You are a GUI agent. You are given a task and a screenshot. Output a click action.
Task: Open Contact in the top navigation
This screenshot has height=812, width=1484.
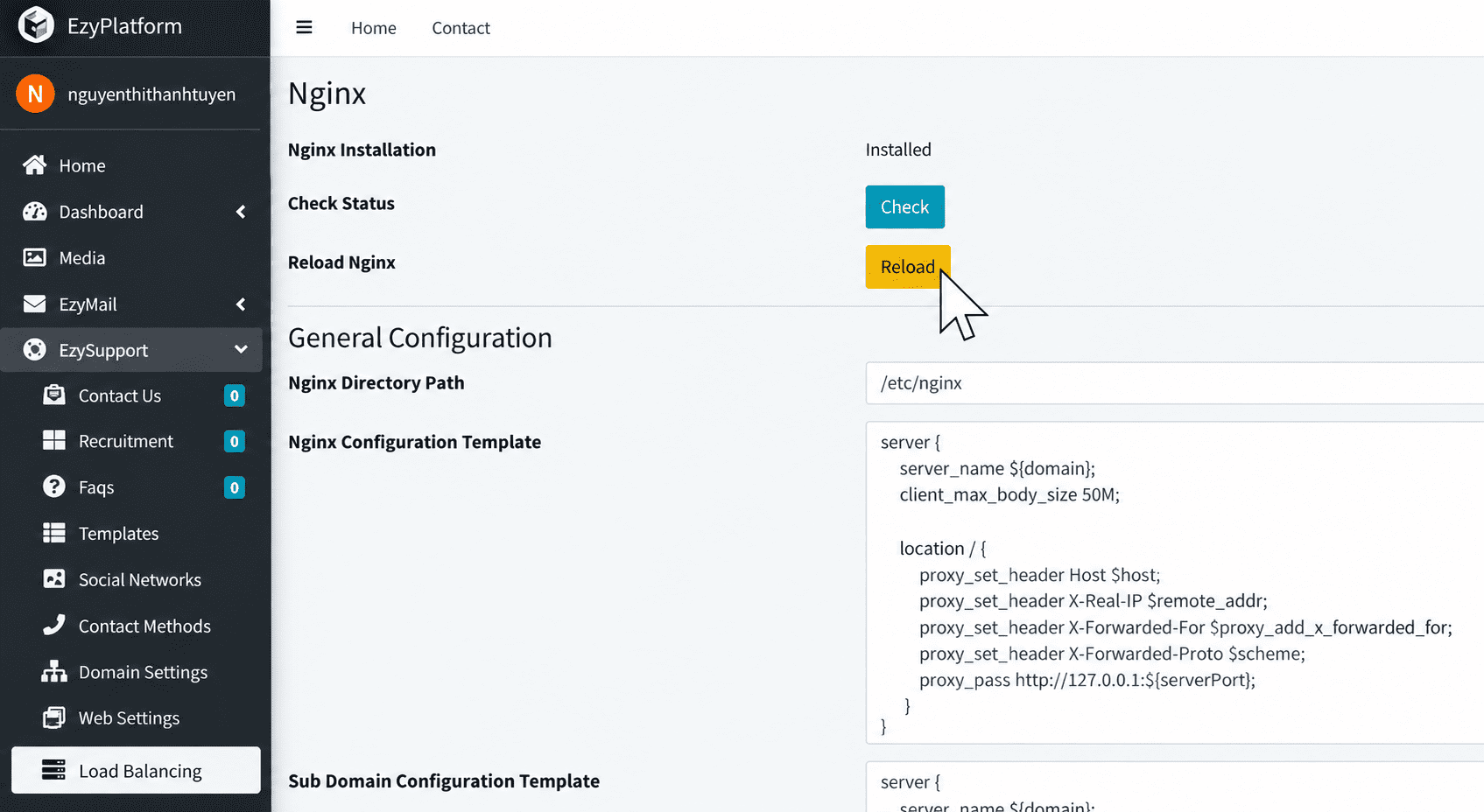pyautogui.click(x=461, y=28)
